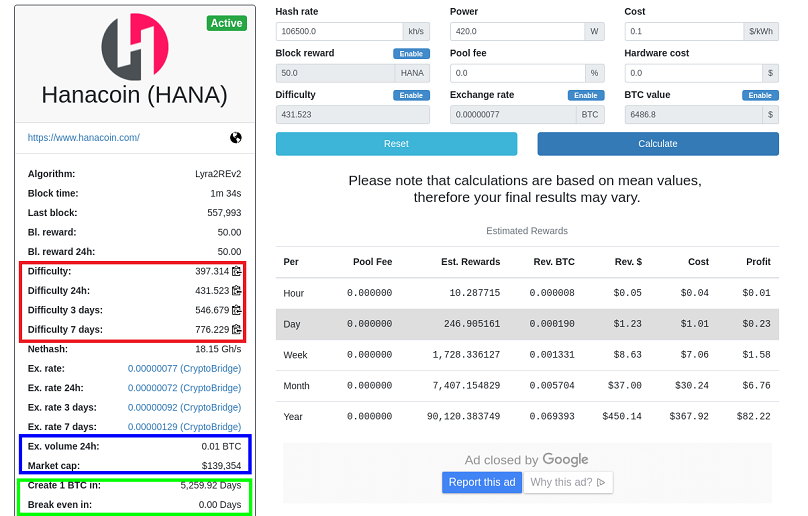Select the Day row in Estimated Rewards
808x516 pixels.
[527, 324]
